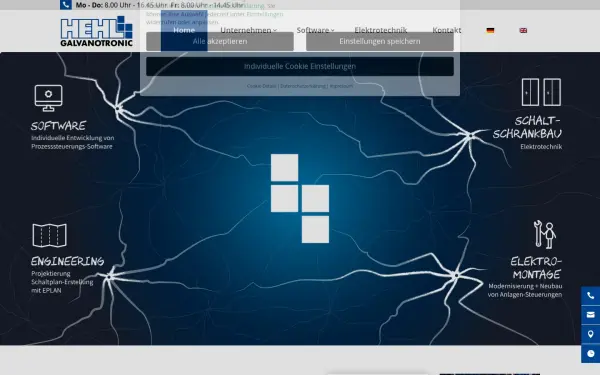
Task: Open the Impressum link in cookie banner
Action: 341,86
